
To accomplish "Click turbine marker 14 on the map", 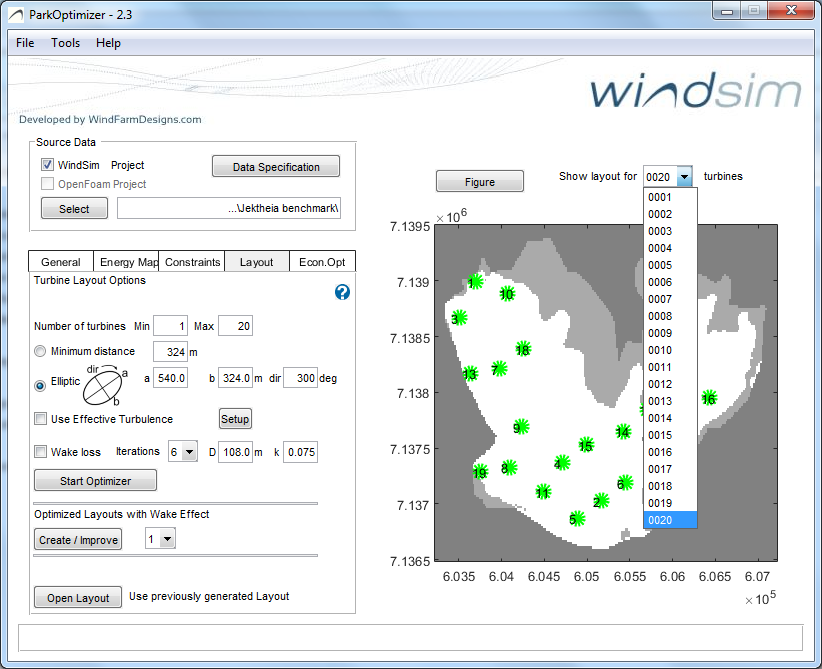I will tap(623, 432).
